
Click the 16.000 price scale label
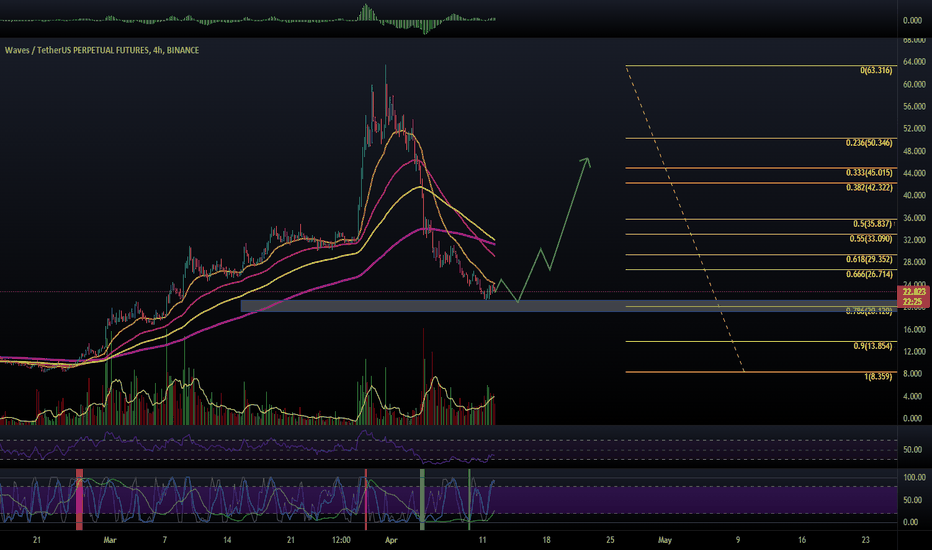coord(914,329)
